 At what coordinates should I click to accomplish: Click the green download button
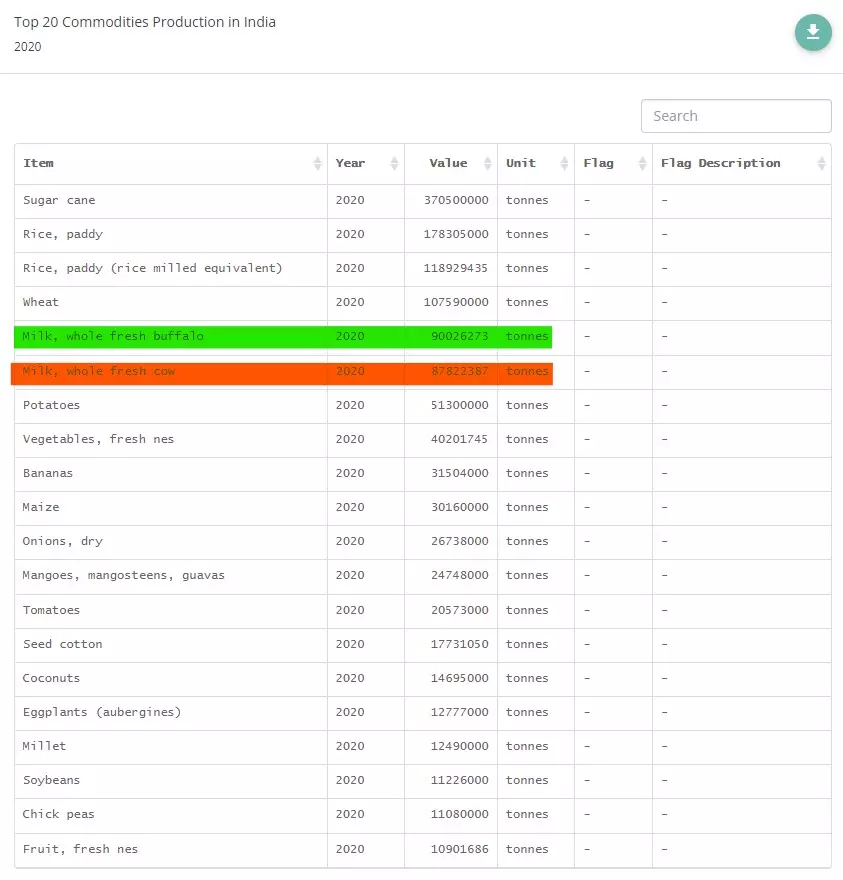pos(813,32)
